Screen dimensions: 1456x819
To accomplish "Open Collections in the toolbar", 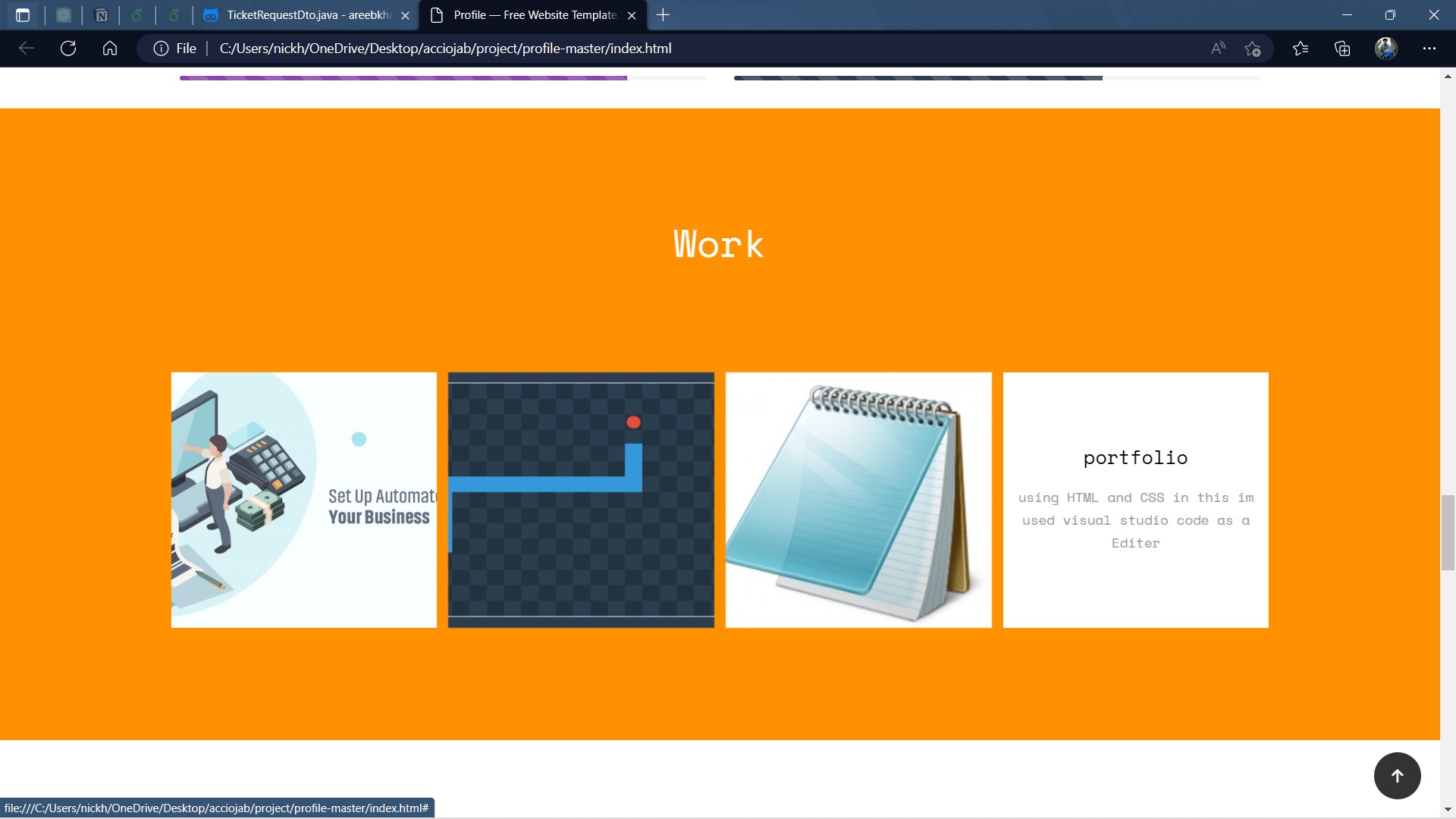I will pyautogui.click(x=1342, y=48).
